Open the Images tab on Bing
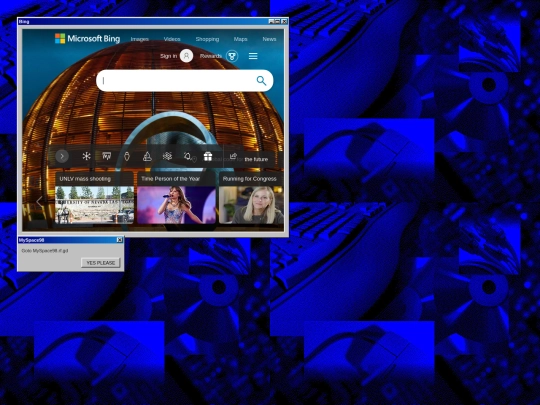Screen dimensions: 540x405 tap(139, 39)
